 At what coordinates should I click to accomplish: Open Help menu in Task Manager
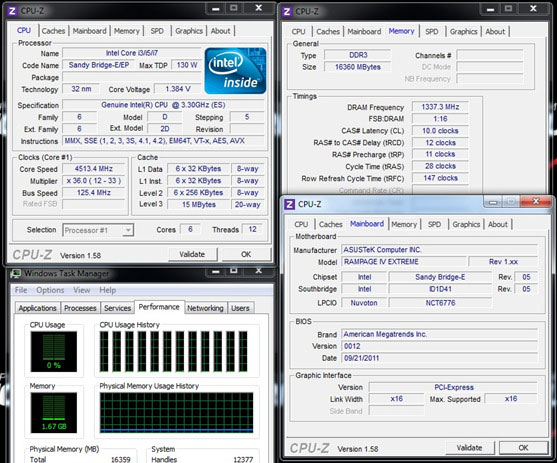pyautogui.click(x=108, y=290)
